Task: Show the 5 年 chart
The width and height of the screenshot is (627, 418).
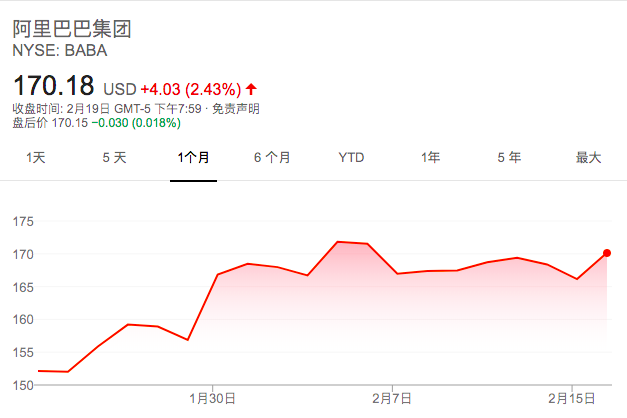Action: (x=509, y=158)
